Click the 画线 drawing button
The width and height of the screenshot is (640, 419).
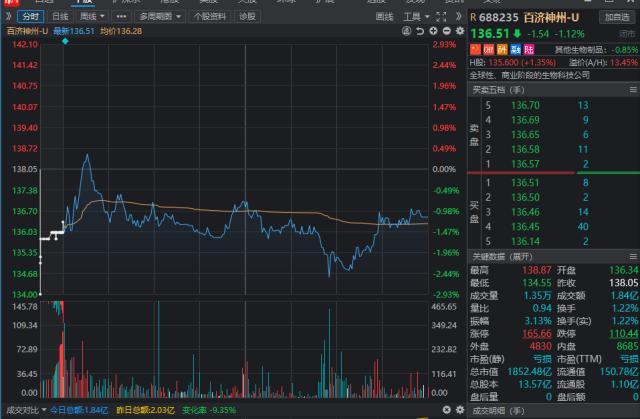click(384, 16)
